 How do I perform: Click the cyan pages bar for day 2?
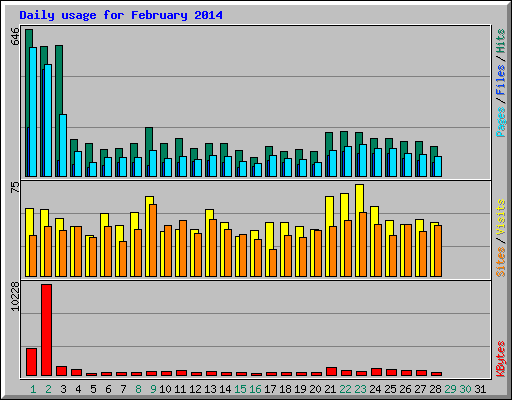[48, 120]
